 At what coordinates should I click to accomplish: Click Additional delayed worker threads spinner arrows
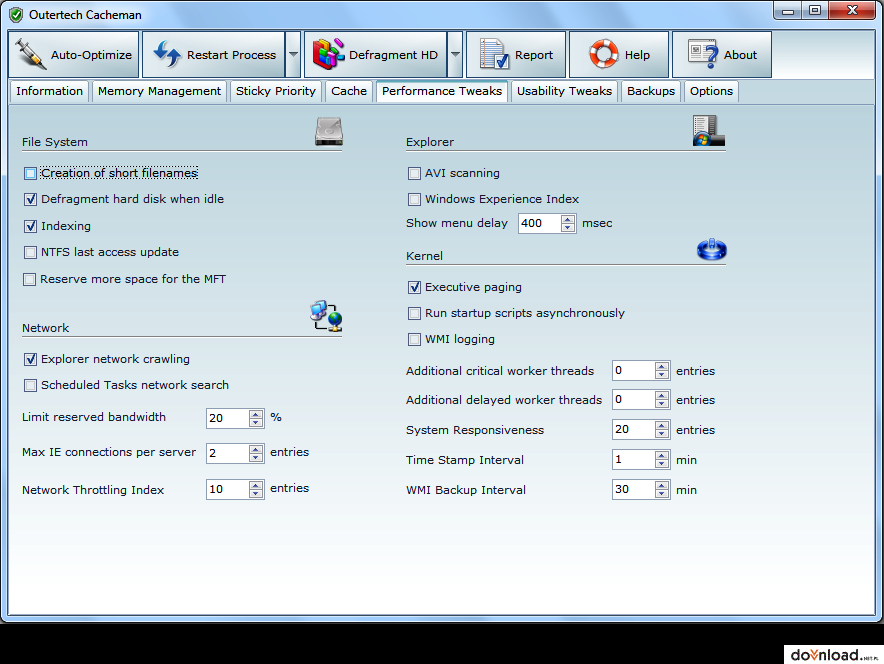[x=662, y=400]
